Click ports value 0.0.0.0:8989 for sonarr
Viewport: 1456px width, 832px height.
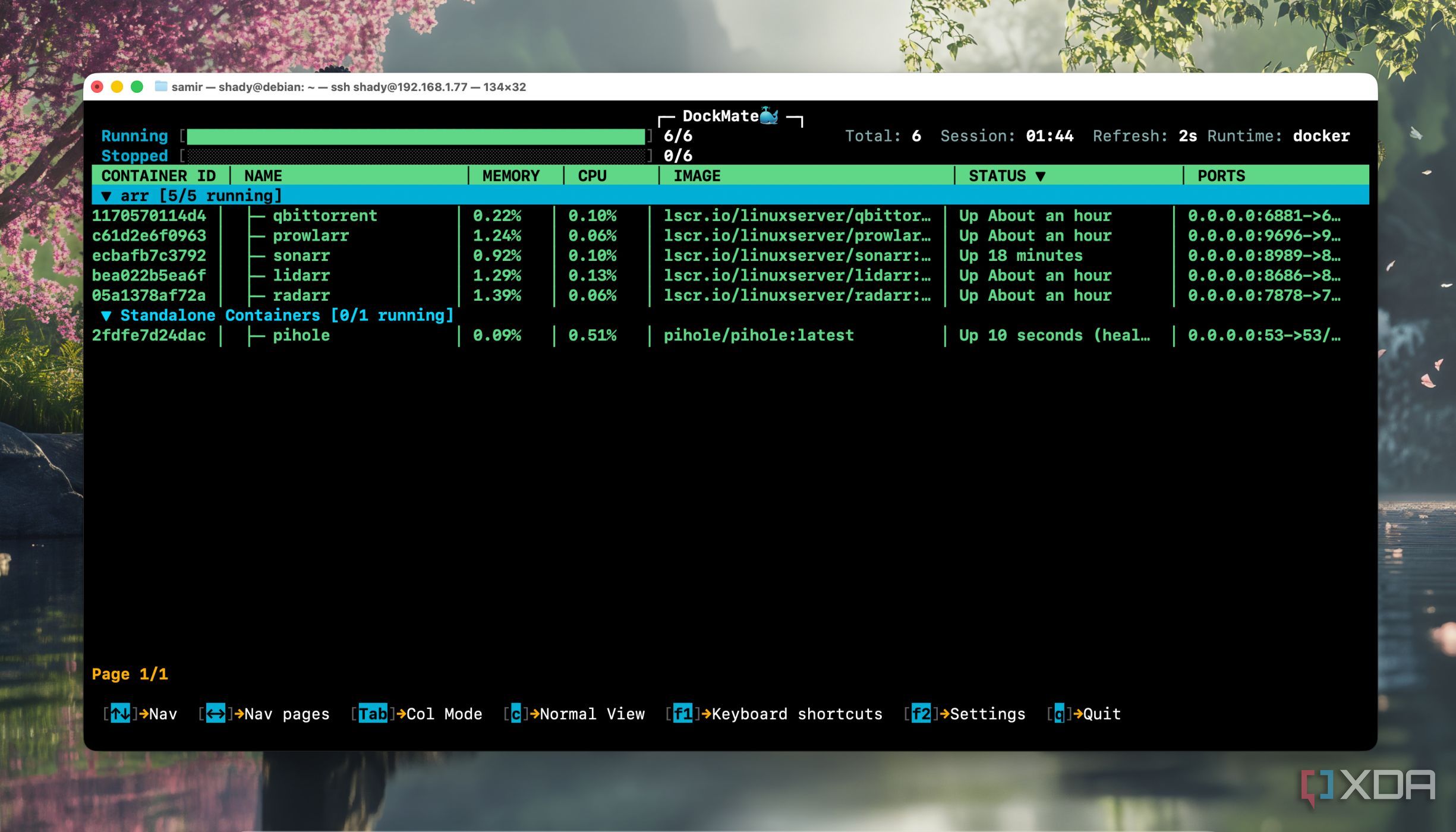click(1264, 256)
